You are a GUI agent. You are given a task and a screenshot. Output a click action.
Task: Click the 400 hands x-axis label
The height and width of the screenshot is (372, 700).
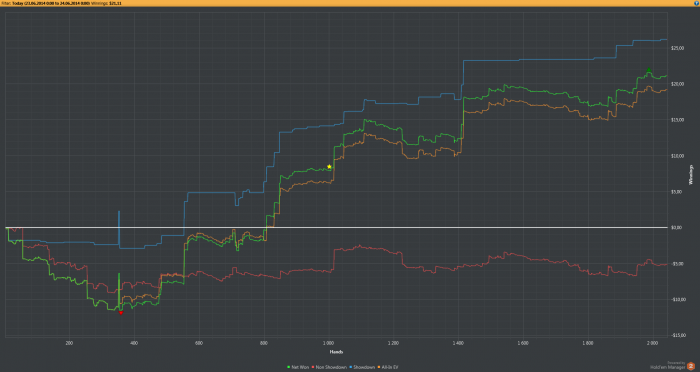point(134,343)
